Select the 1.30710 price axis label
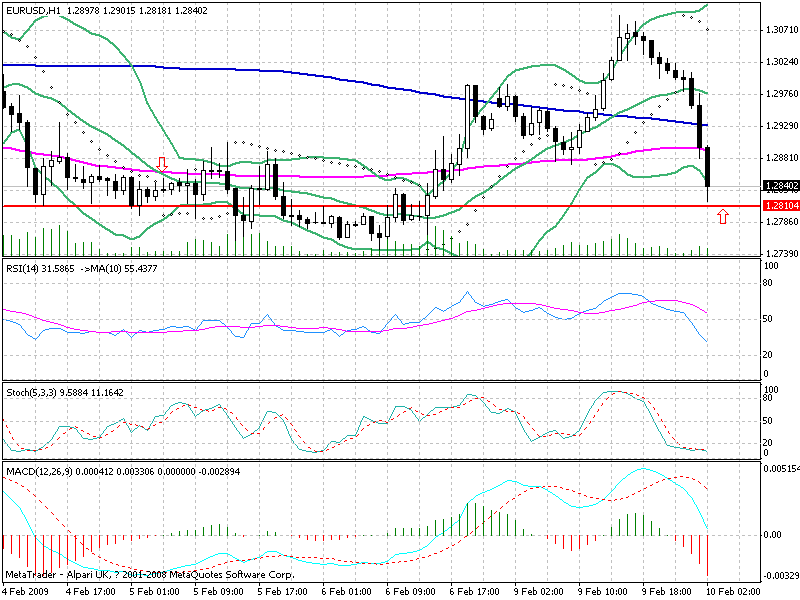Screen dimensions: 800x600 click(x=782, y=30)
